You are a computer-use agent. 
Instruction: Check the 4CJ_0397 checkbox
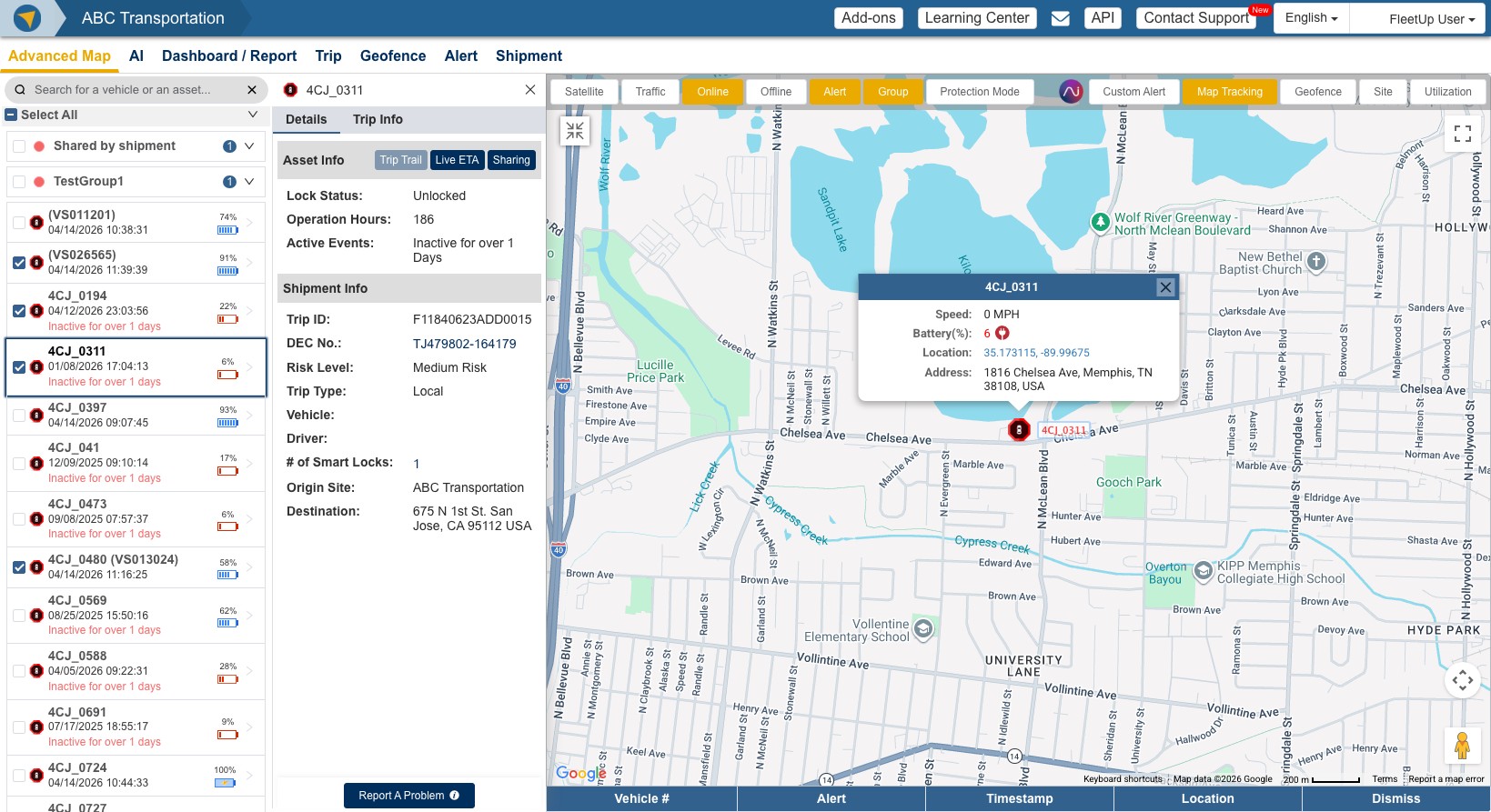(x=19, y=416)
